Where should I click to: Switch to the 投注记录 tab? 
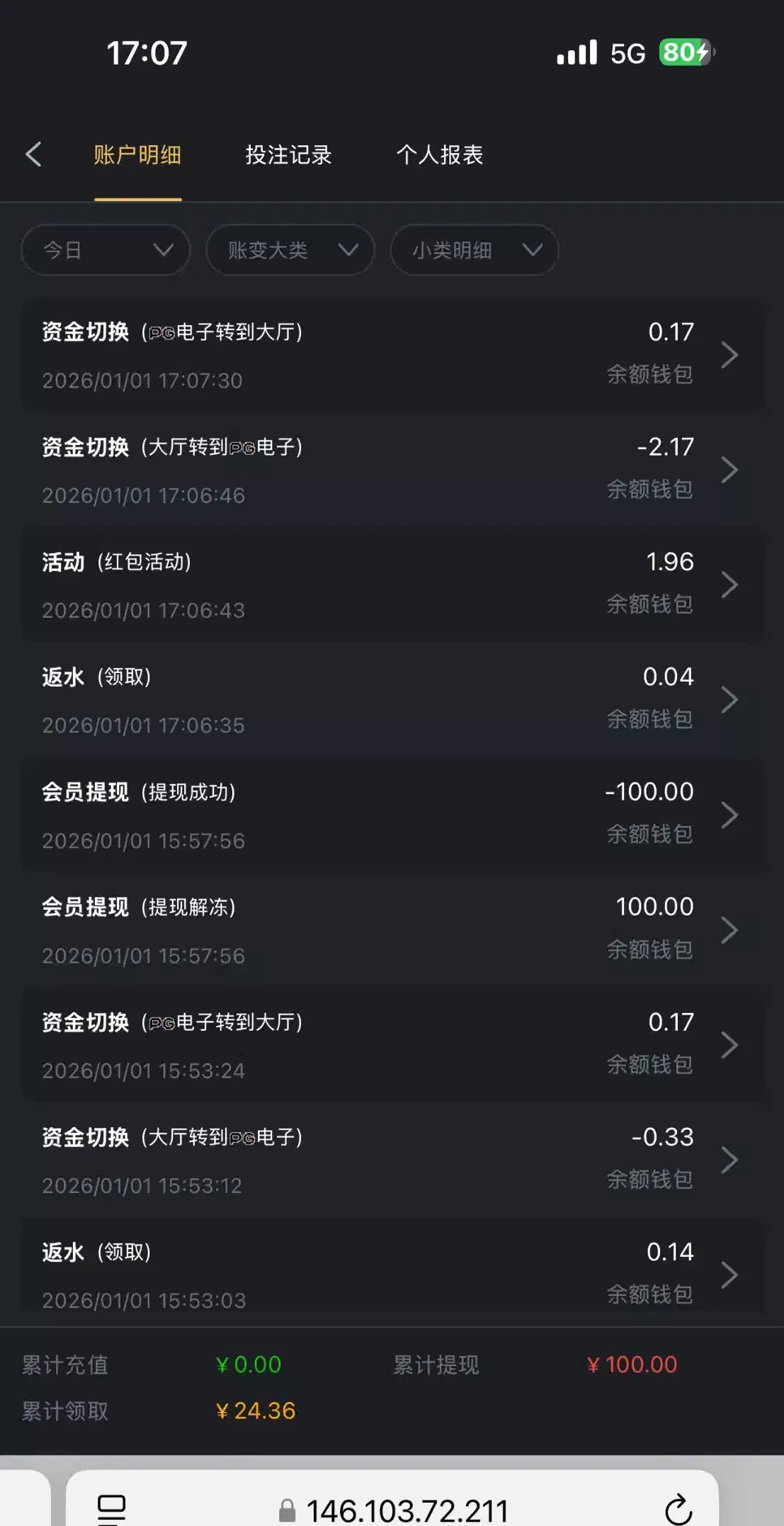pyautogui.click(x=288, y=154)
